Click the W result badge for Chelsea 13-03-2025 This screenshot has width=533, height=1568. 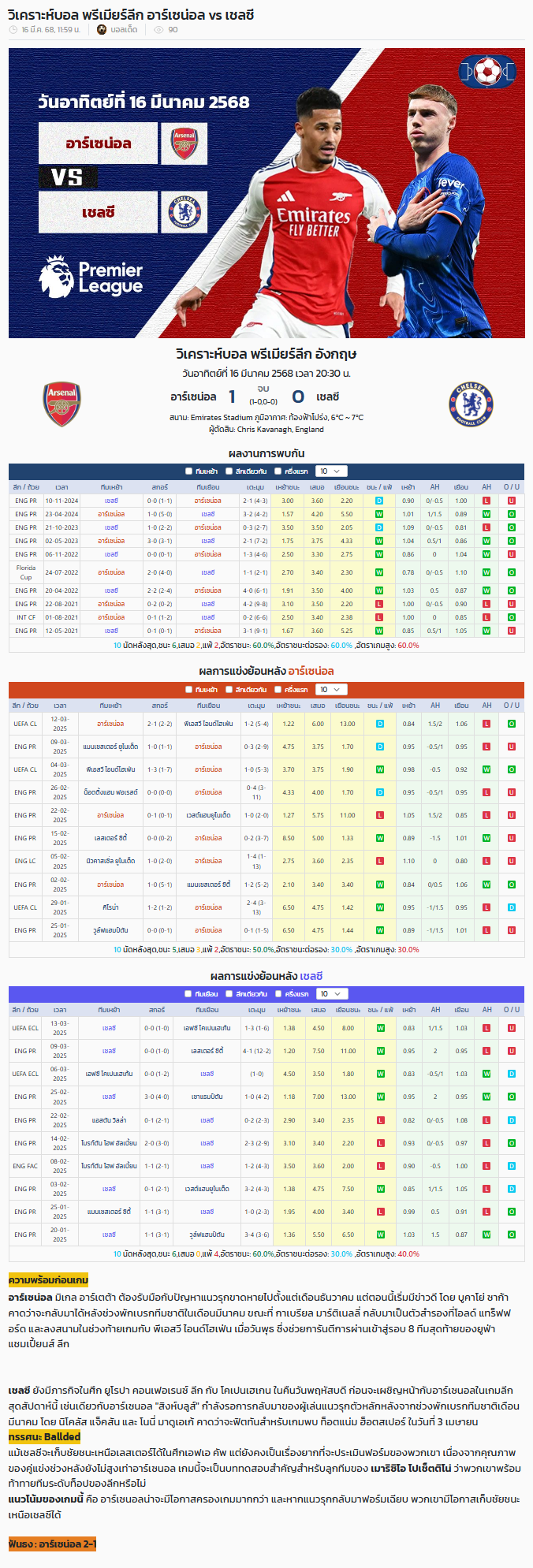pyautogui.click(x=380, y=1028)
